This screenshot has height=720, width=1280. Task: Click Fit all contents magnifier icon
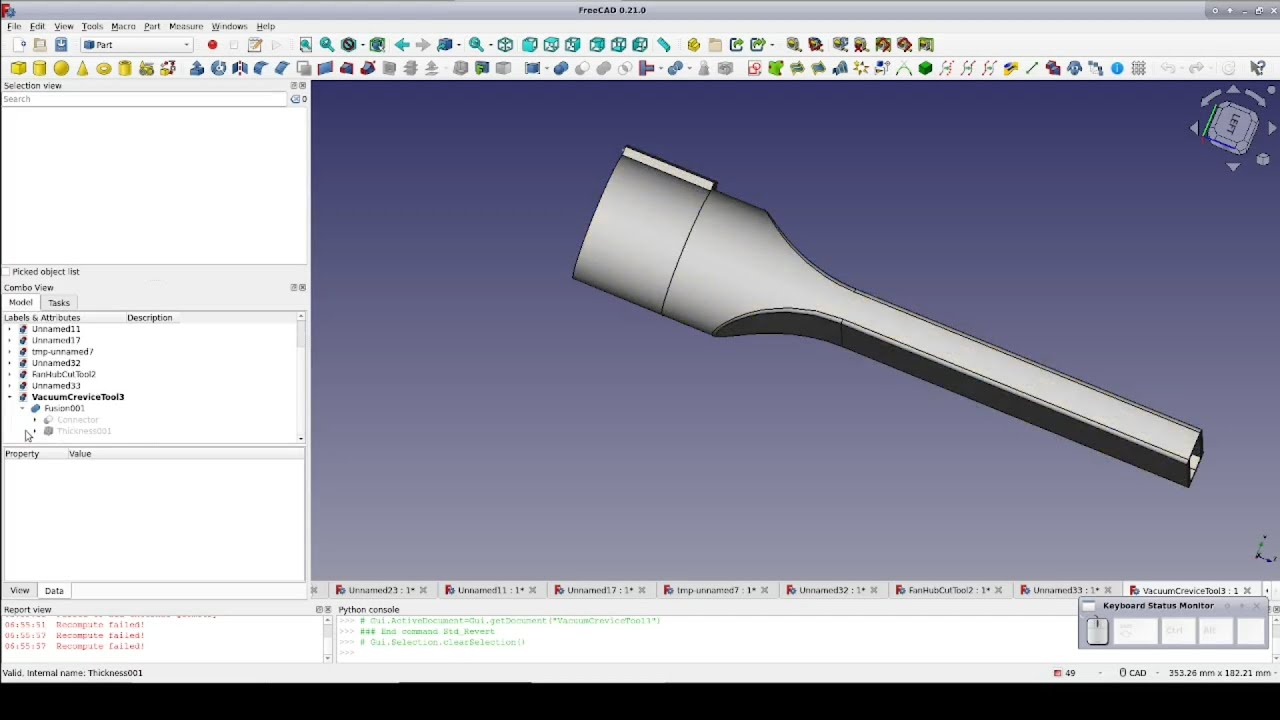coord(306,45)
